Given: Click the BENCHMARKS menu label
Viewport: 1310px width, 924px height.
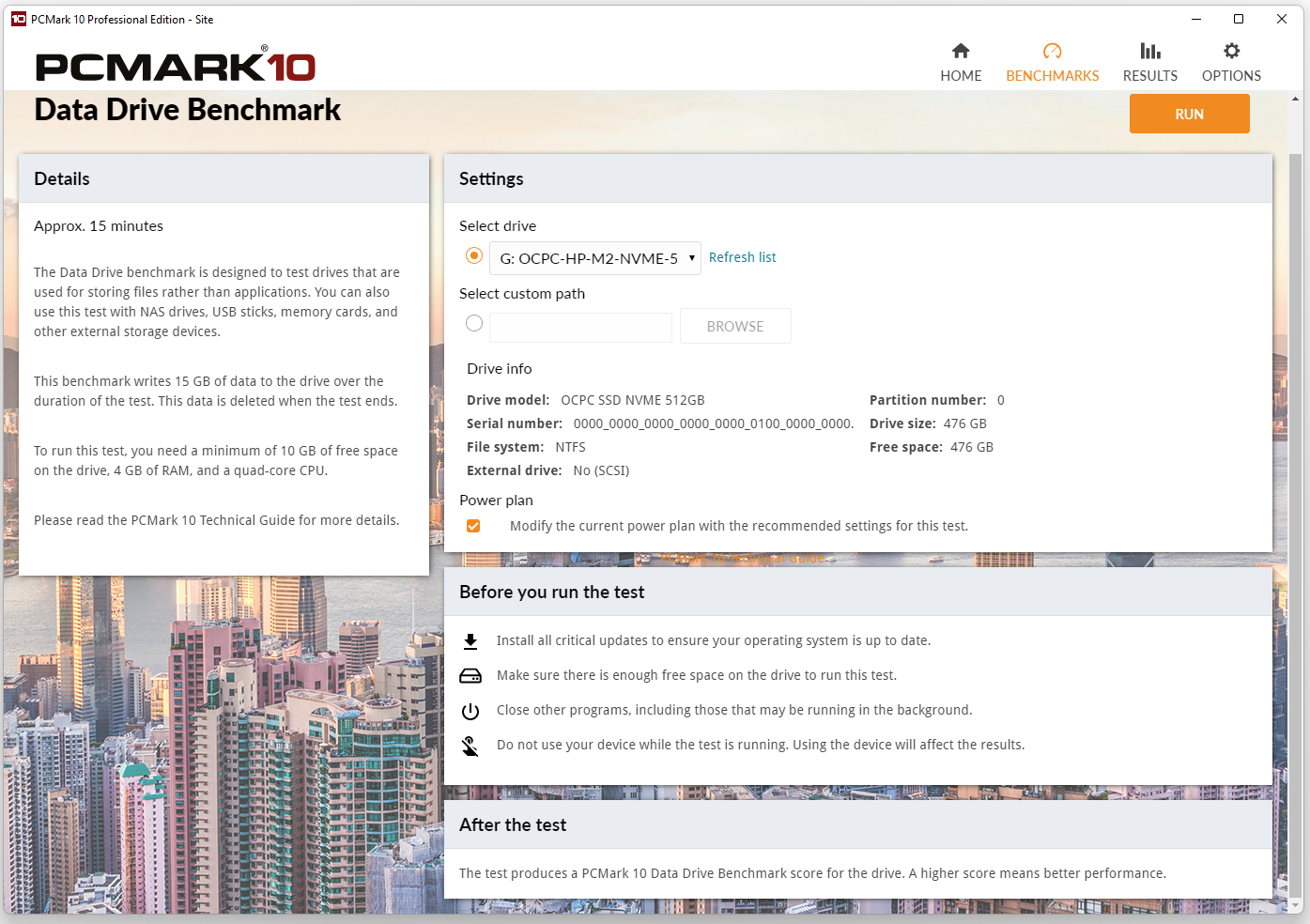Looking at the screenshot, I should (x=1052, y=76).
